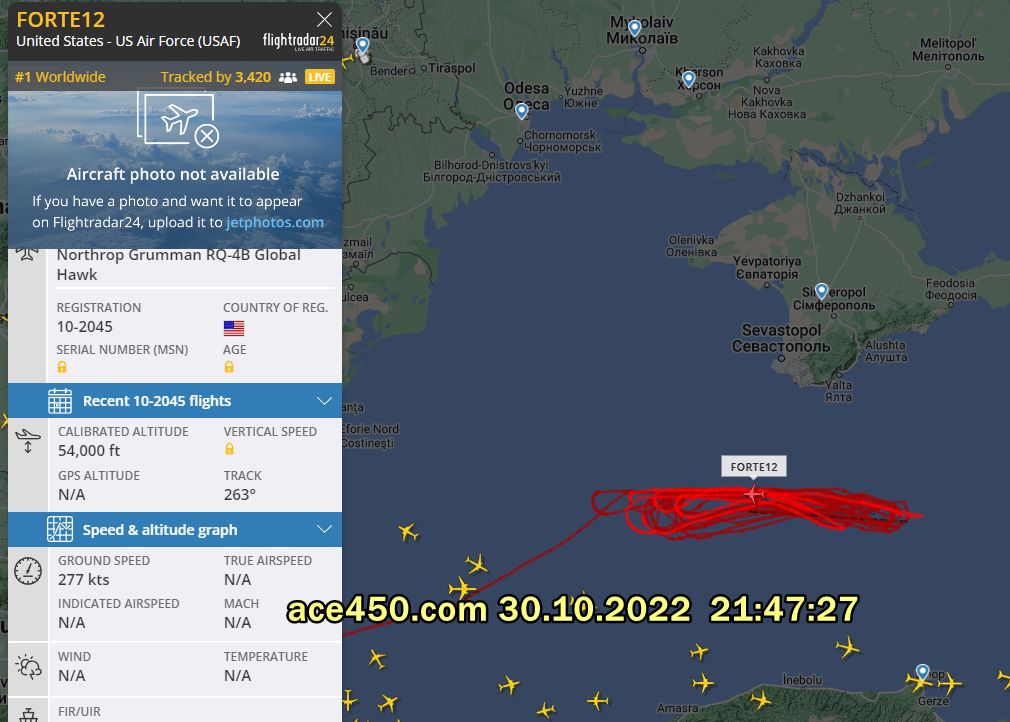1010x722 pixels.
Task: Click the Odesa airport pin
Action: point(522,111)
